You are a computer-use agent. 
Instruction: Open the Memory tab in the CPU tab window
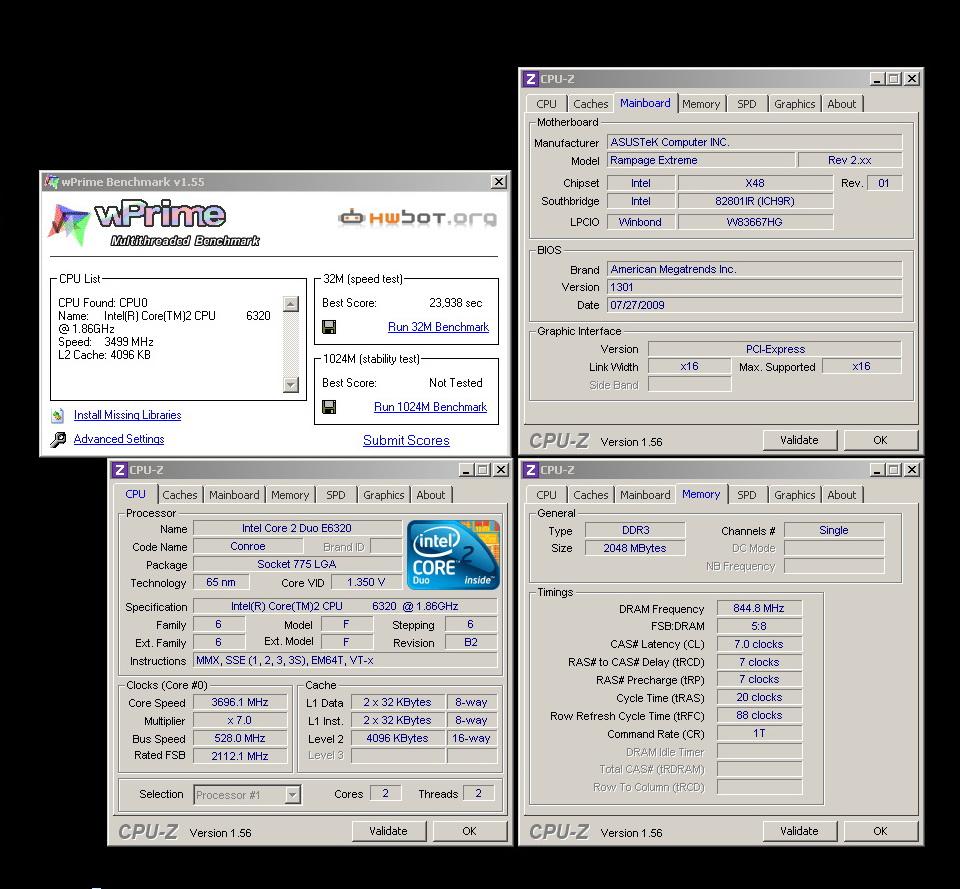point(290,495)
